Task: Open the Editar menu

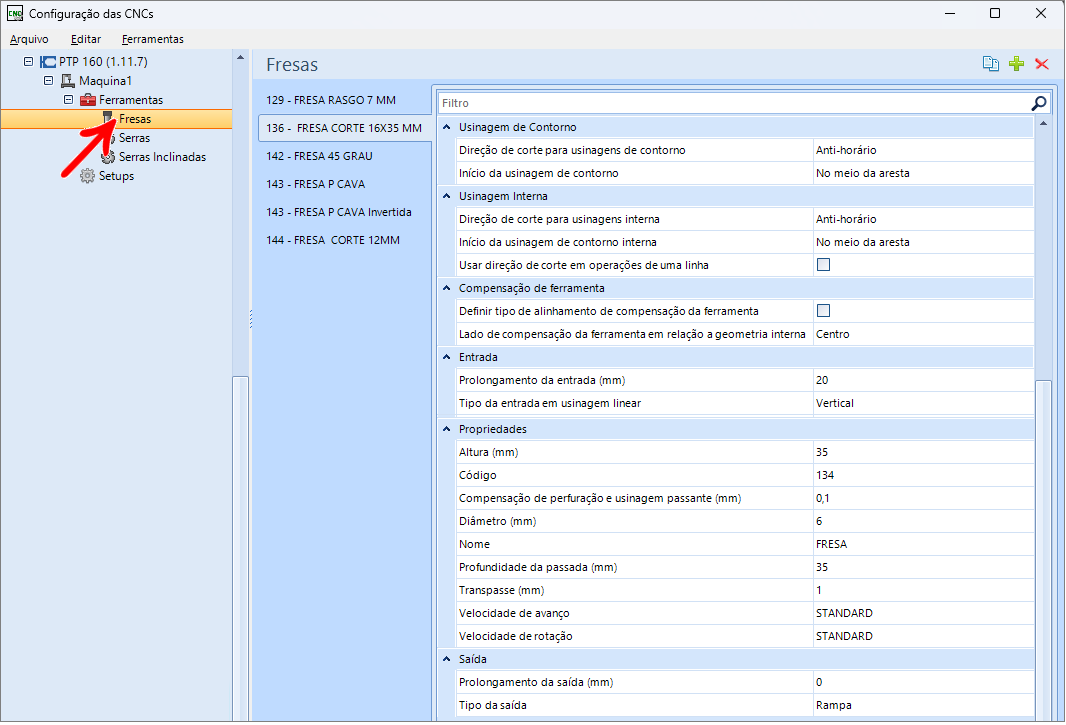Action: click(x=86, y=39)
